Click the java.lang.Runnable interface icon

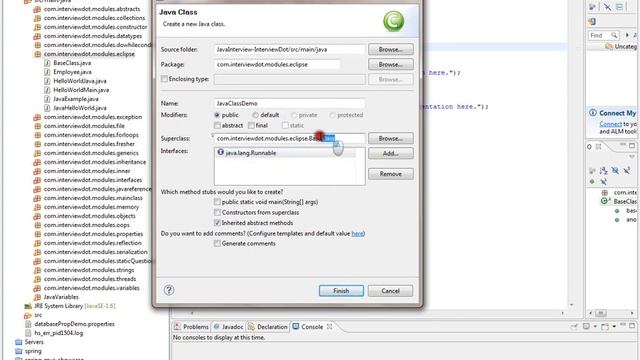[x=220, y=152]
